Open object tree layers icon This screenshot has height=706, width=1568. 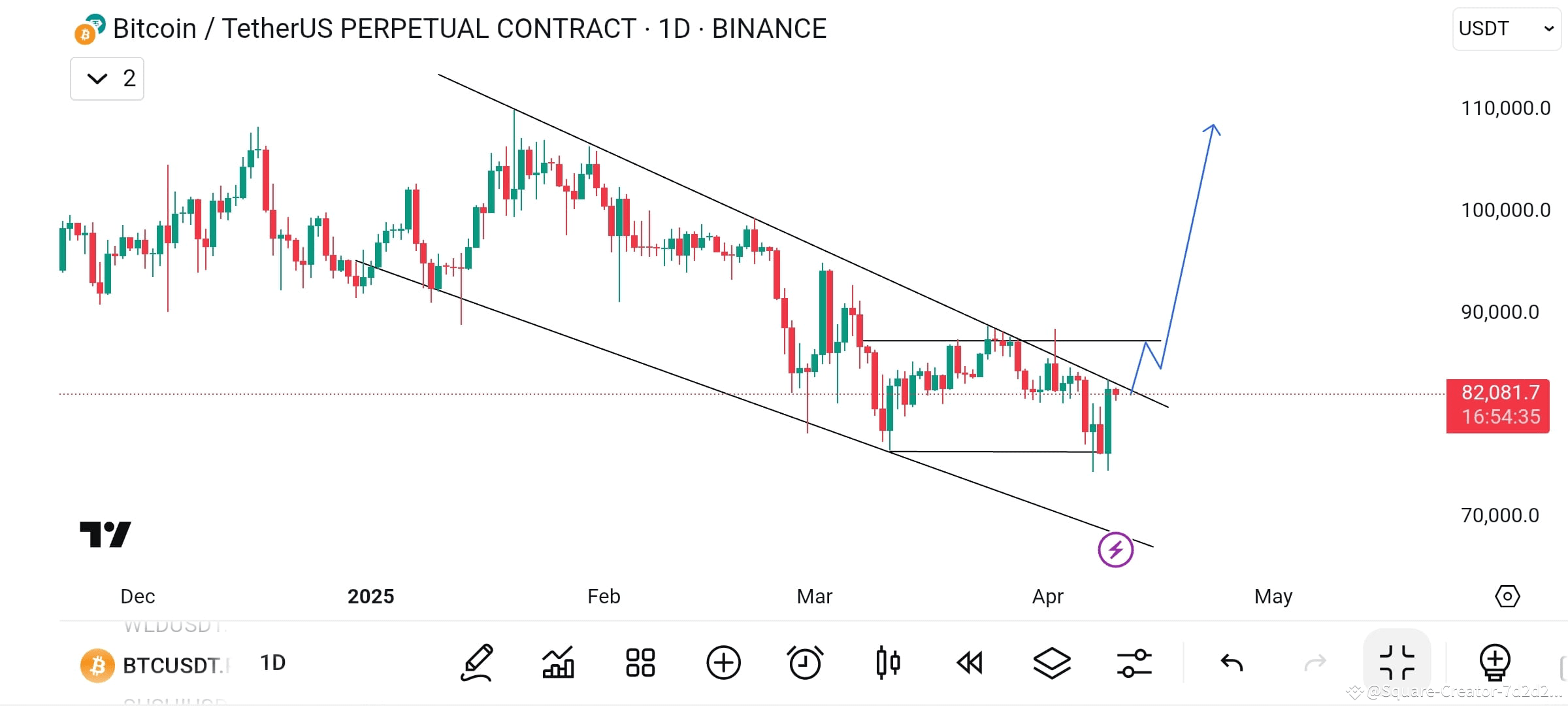click(x=1052, y=663)
